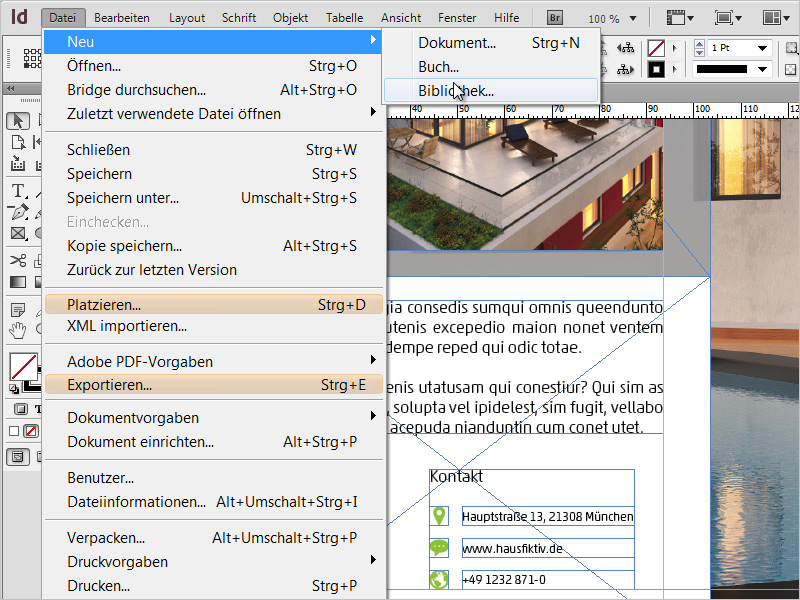The height and width of the screenshot is (600, 800).
Task: Toggle Apply None swatch button
Action: [x=31, y=431]
